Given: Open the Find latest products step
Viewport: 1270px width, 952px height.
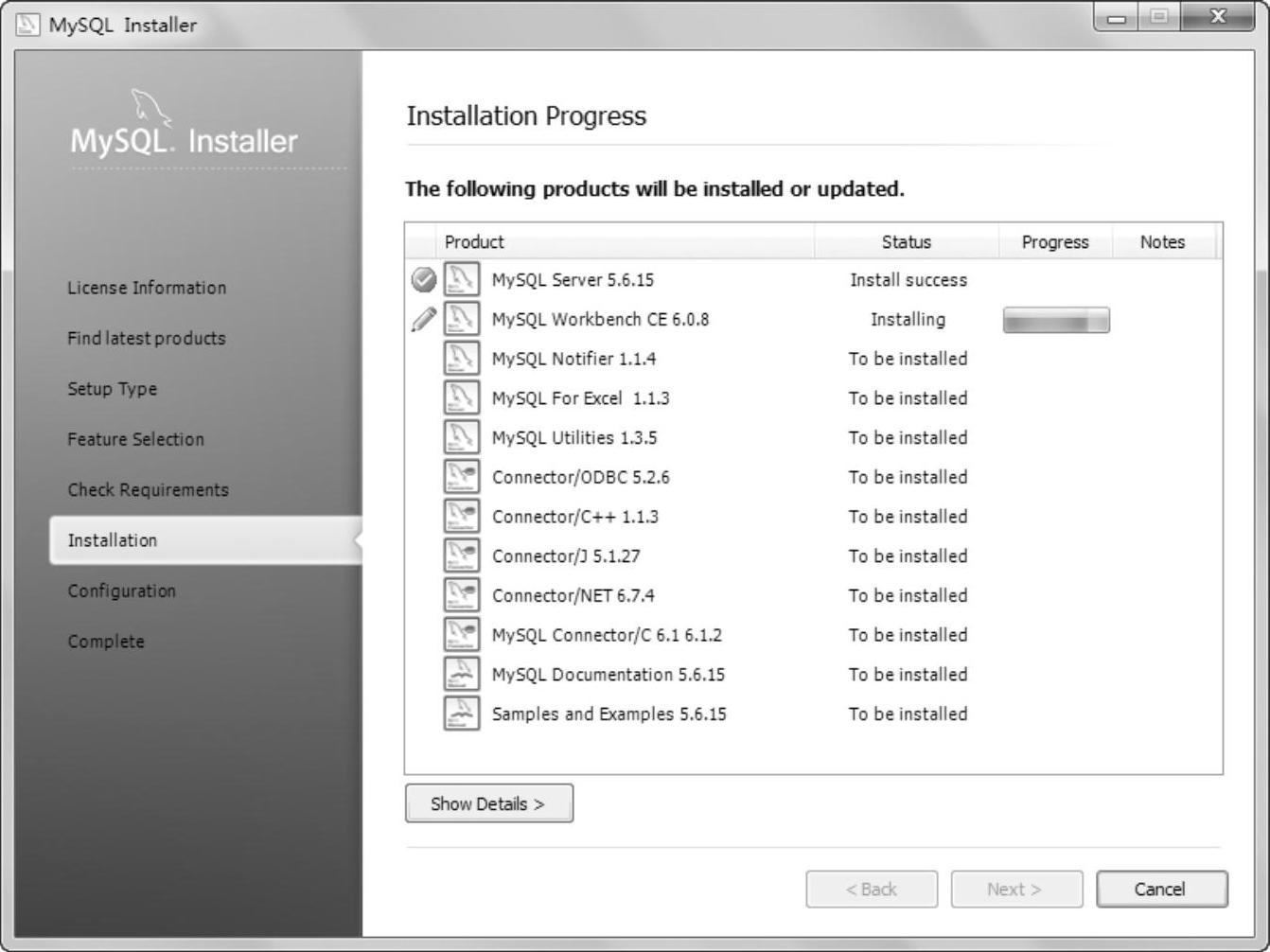Looking at the screenshot, I should point(147,338).
